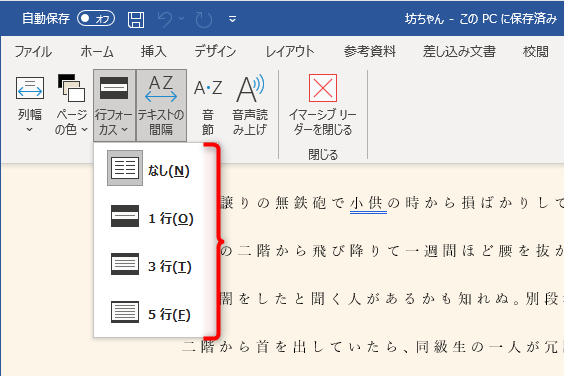Switch to the ホーム tab
Screen dimensions: 564x376
97,52
